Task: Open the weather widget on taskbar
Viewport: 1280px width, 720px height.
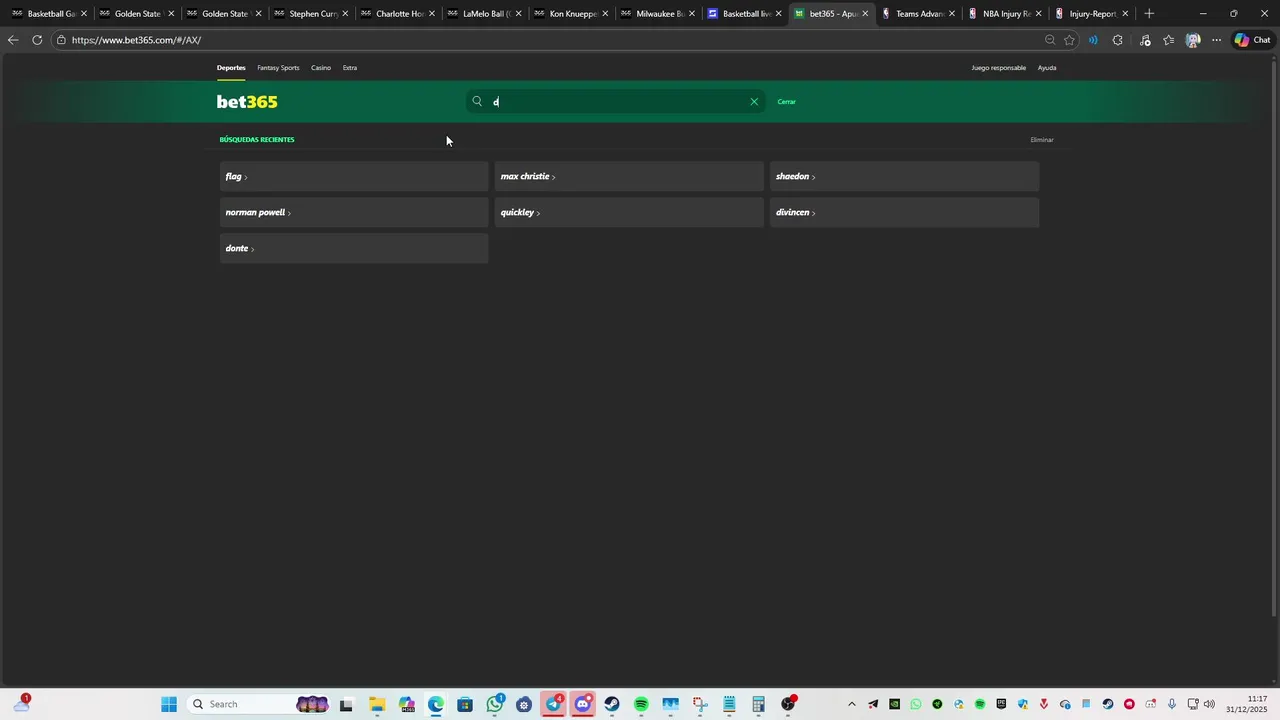Action: tap(21, 704)
